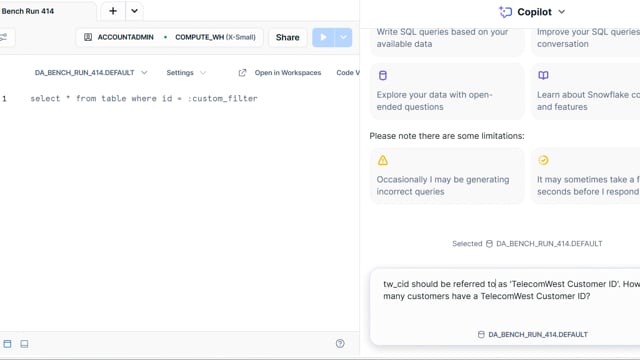Screen dimensions: 640x360
Task: Run the query with the play button
Action: click(323, 37)
